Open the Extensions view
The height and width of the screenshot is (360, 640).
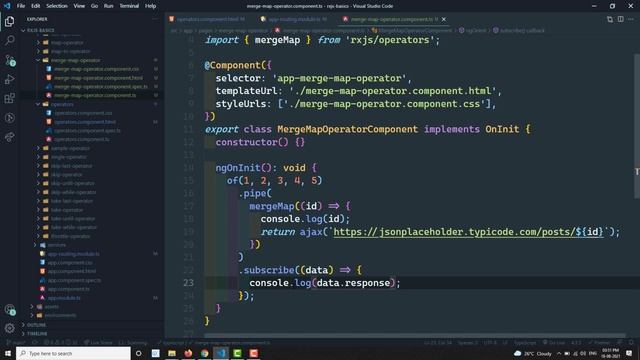click(x=9, y=98)
